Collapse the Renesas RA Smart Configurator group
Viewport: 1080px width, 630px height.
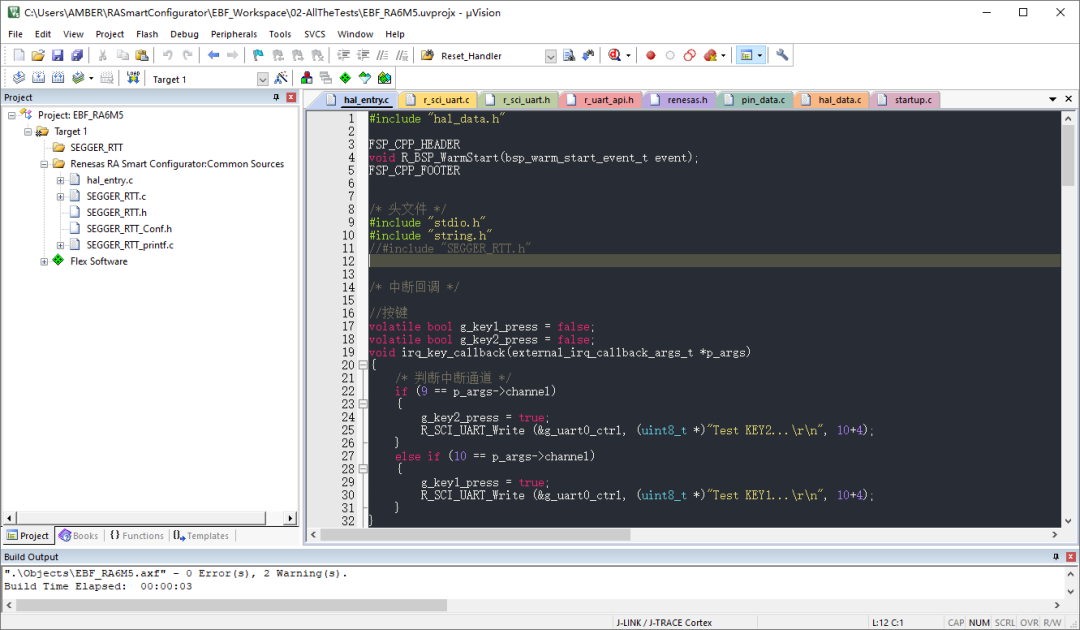[44, 164]
